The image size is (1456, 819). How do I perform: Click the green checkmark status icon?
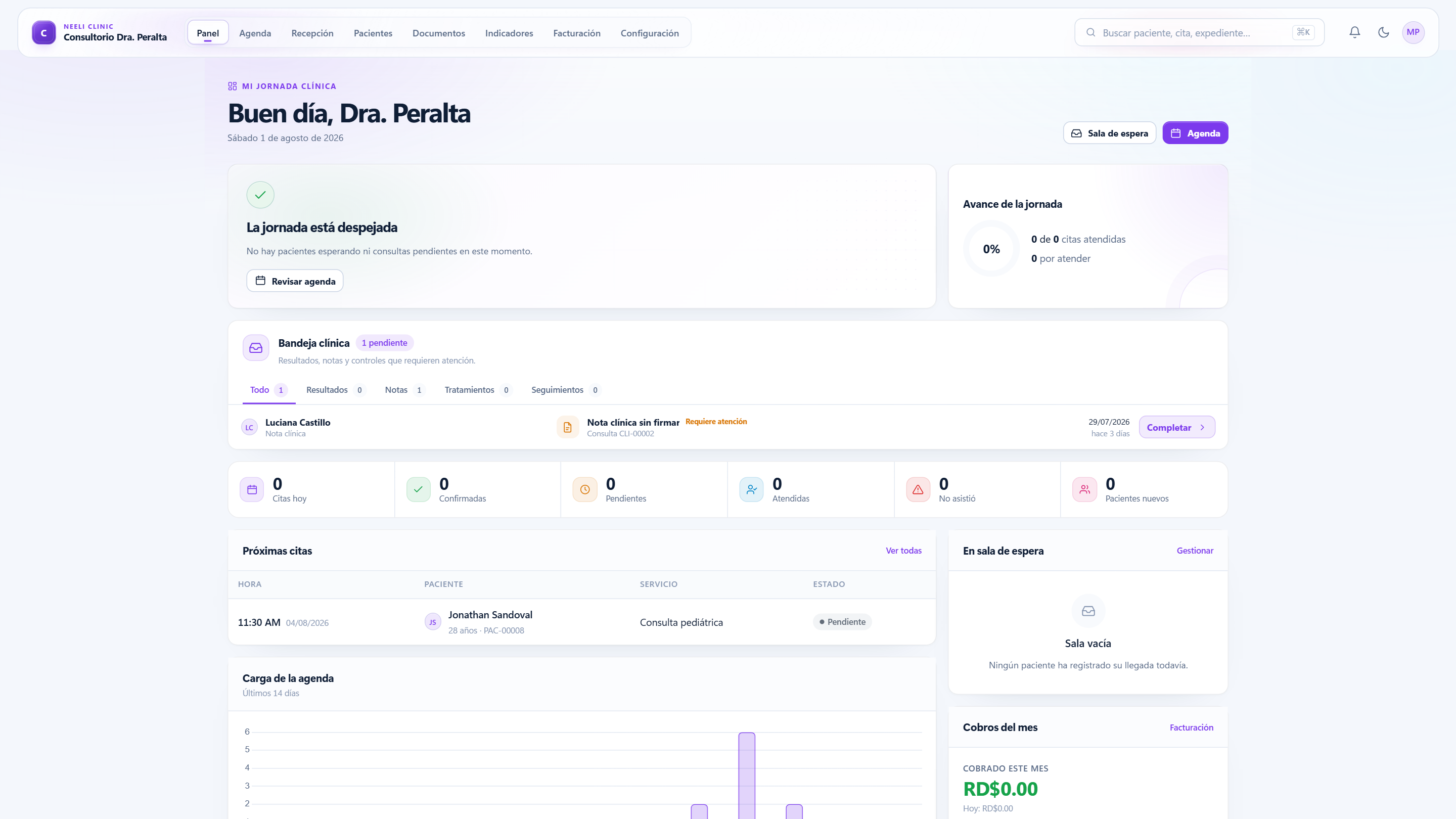(260, 195)
